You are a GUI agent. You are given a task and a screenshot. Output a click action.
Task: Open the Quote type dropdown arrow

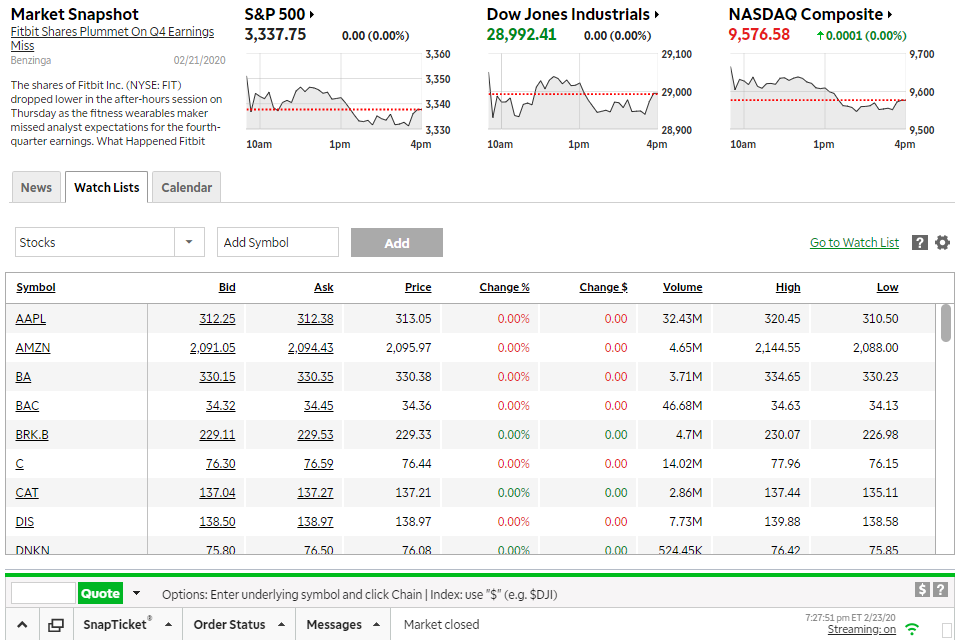[x=136, y=593]
